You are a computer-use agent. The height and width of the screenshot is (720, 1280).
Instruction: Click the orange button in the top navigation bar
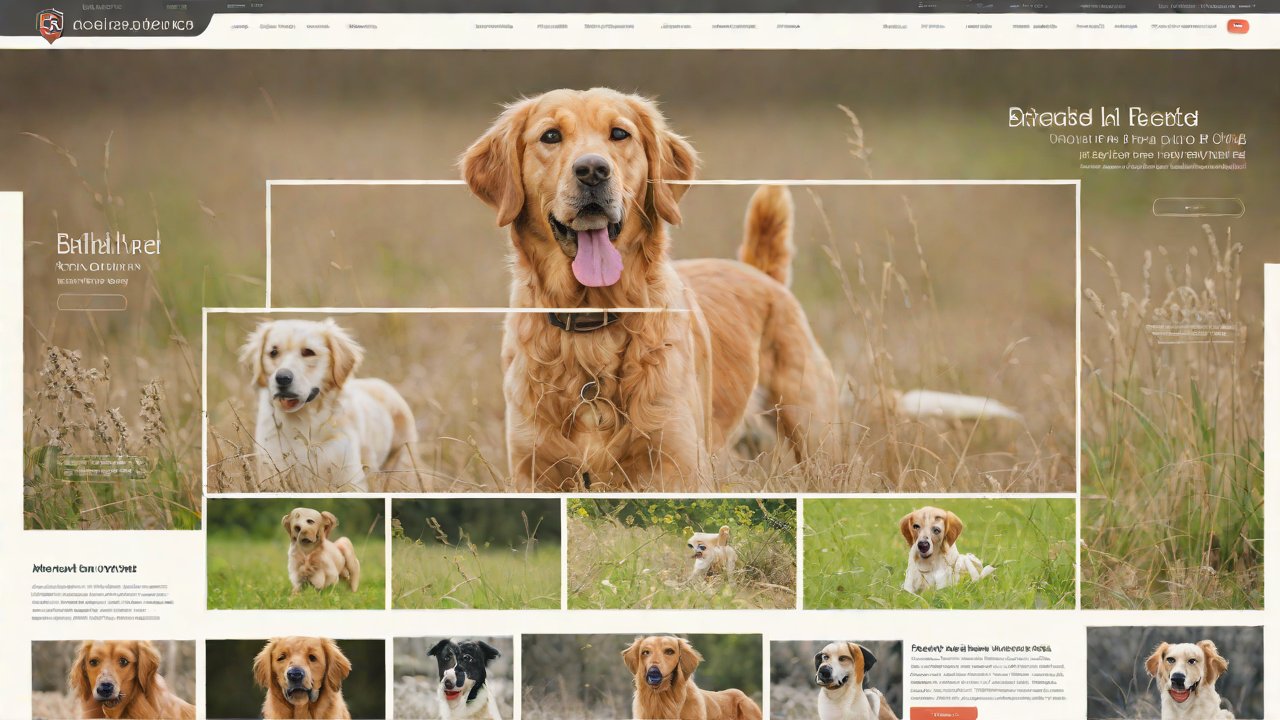[x=1237, y=26]
